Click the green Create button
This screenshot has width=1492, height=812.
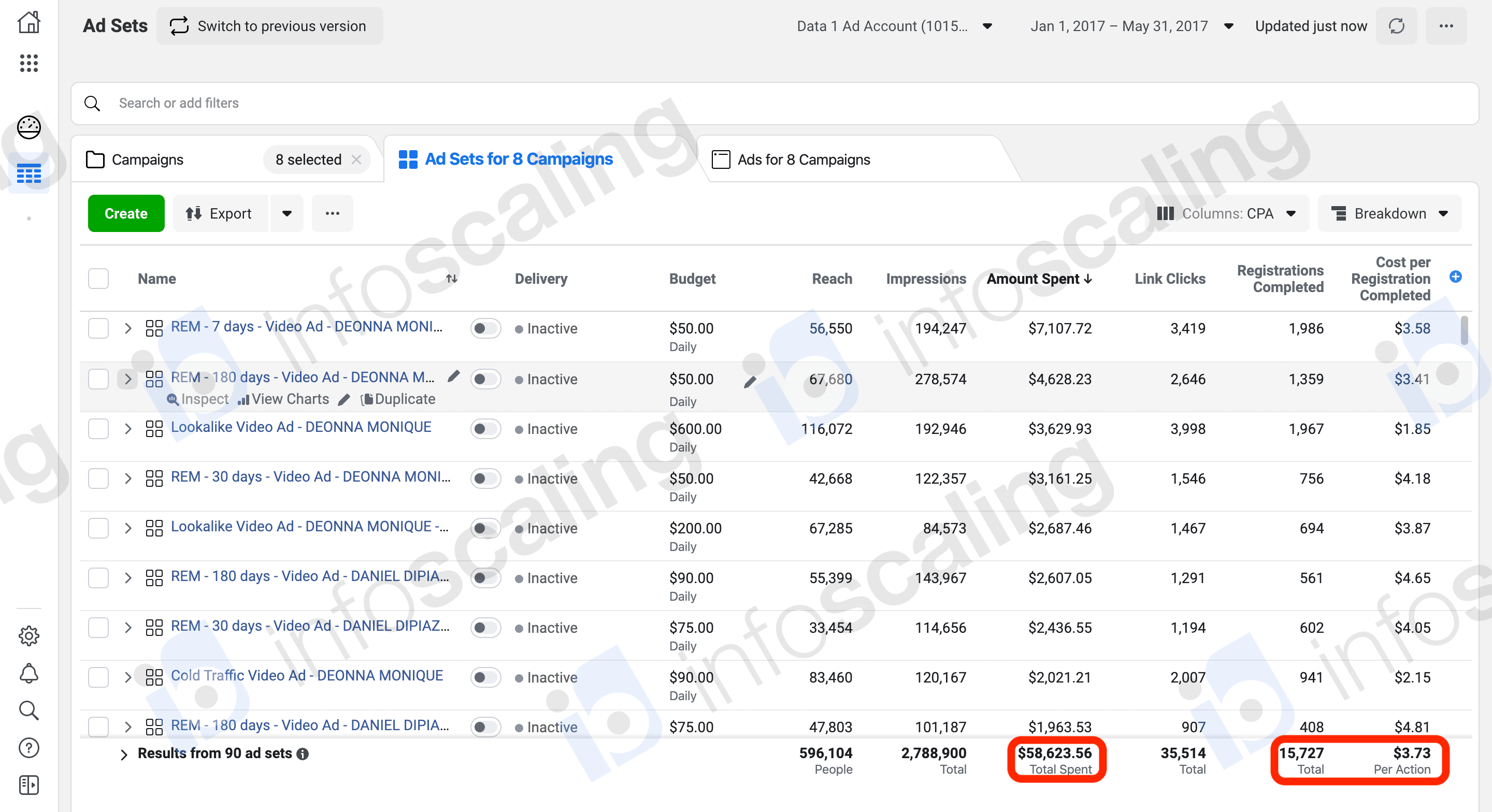(x=126, y=214)
